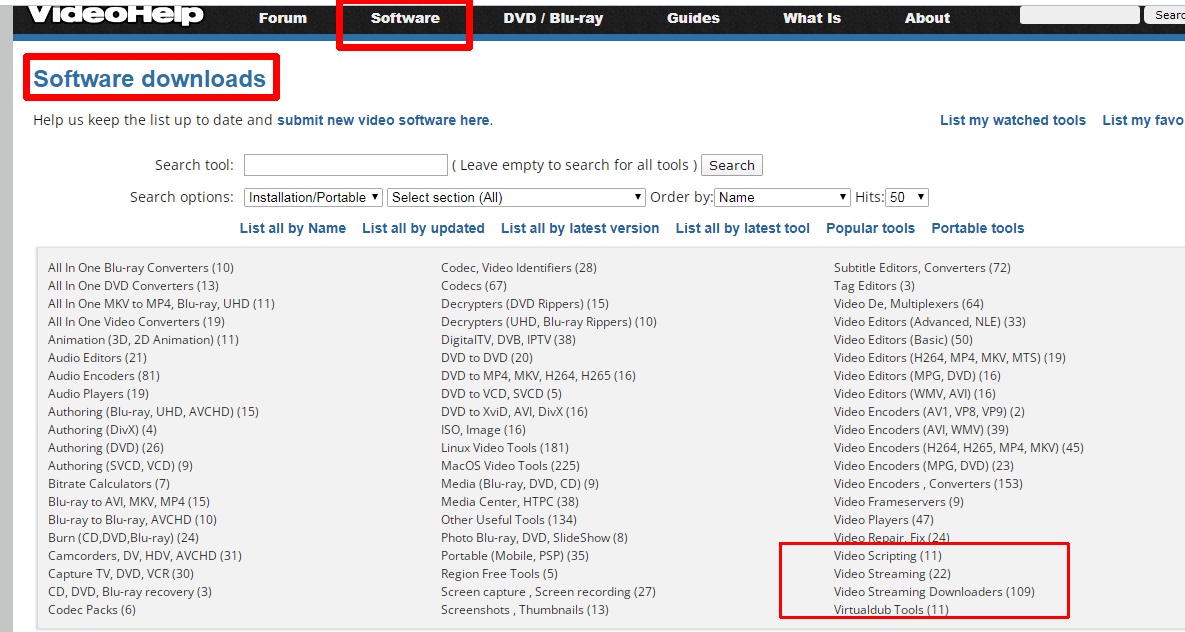Screen dimensions: 1185x632
Task: Focus the site search box in header
Action: click(x=1079, y=15)
